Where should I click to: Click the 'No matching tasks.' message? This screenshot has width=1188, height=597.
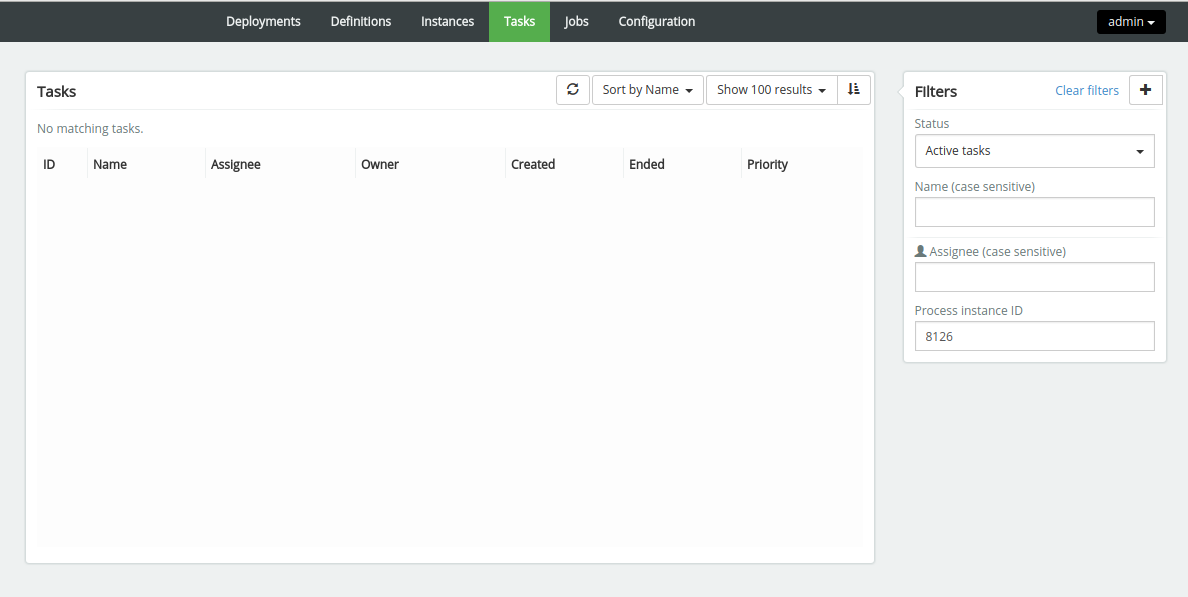pyautogui.click(x=90, y=129)
